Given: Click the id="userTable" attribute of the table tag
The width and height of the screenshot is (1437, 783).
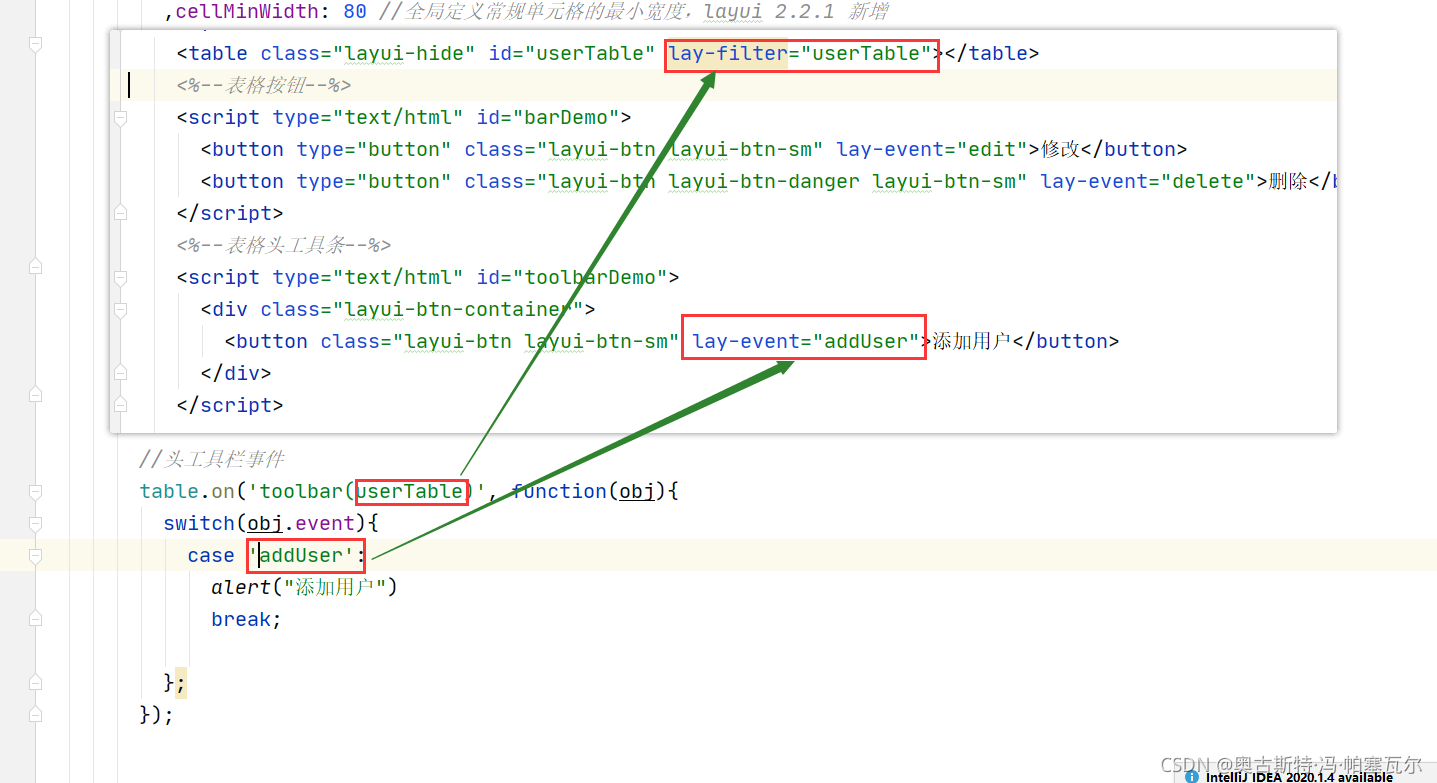Looking at the screenshot, I should click(x=572, y=53).
